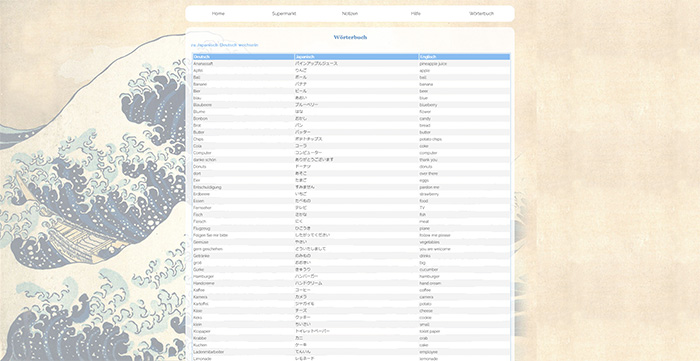The height and width of the screenshot is (361, 700).
Task: Click the English word 'strawberry'
Action: click(429, 194)
